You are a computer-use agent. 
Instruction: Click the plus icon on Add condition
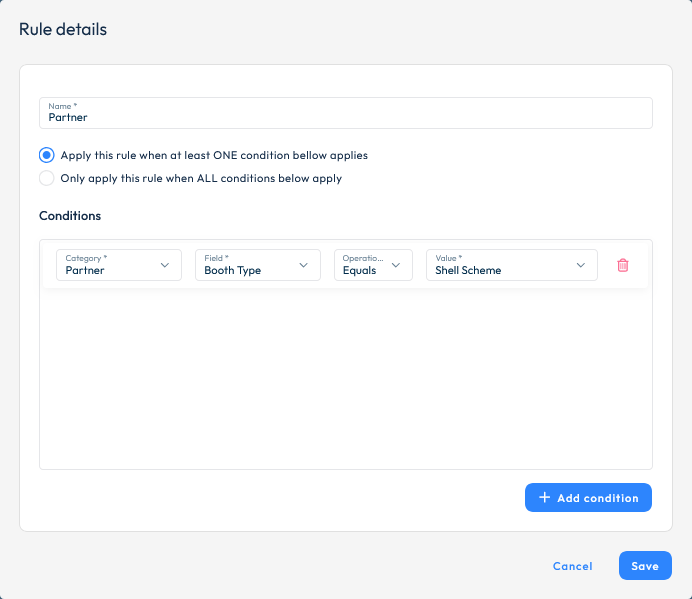[545, 497]
